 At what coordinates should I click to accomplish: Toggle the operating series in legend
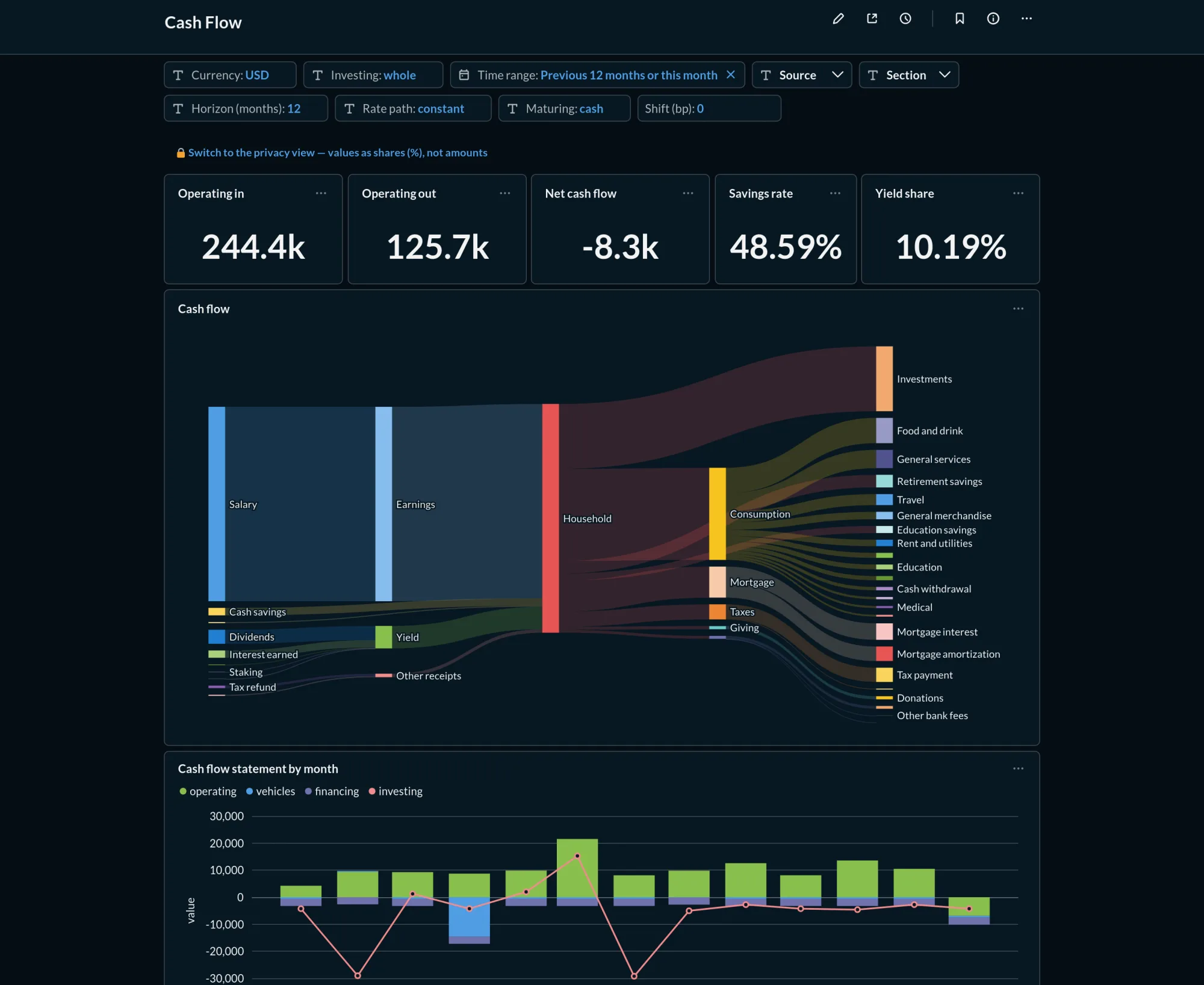[208, 791]
